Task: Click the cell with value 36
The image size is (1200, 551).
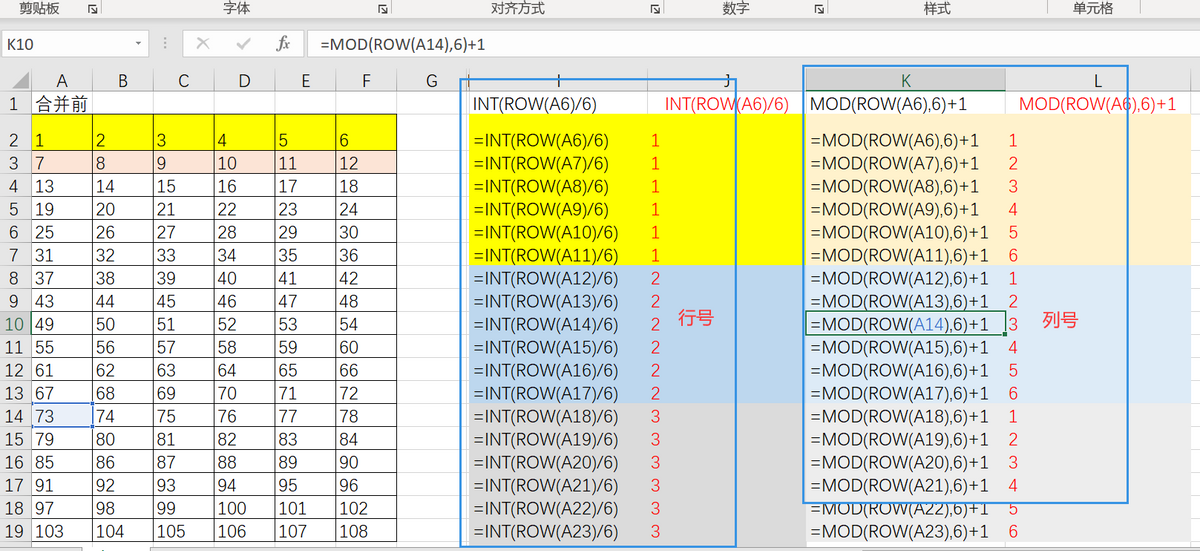Action: 367,255
